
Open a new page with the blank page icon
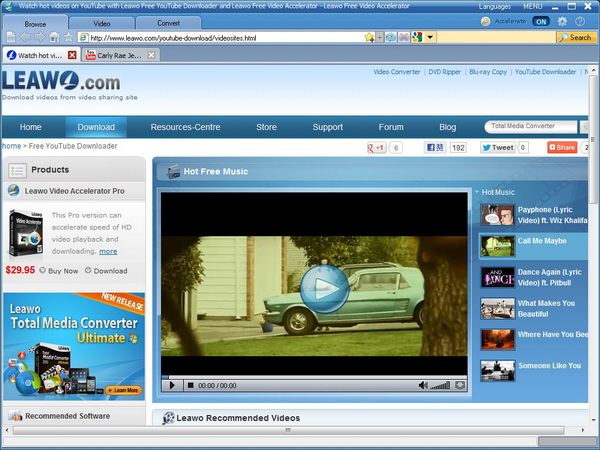(x=11, y=37)
